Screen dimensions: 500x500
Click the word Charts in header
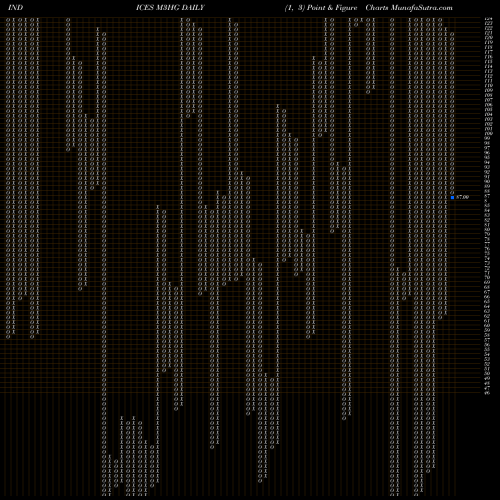pyautogui.click(x=377, y=8)
